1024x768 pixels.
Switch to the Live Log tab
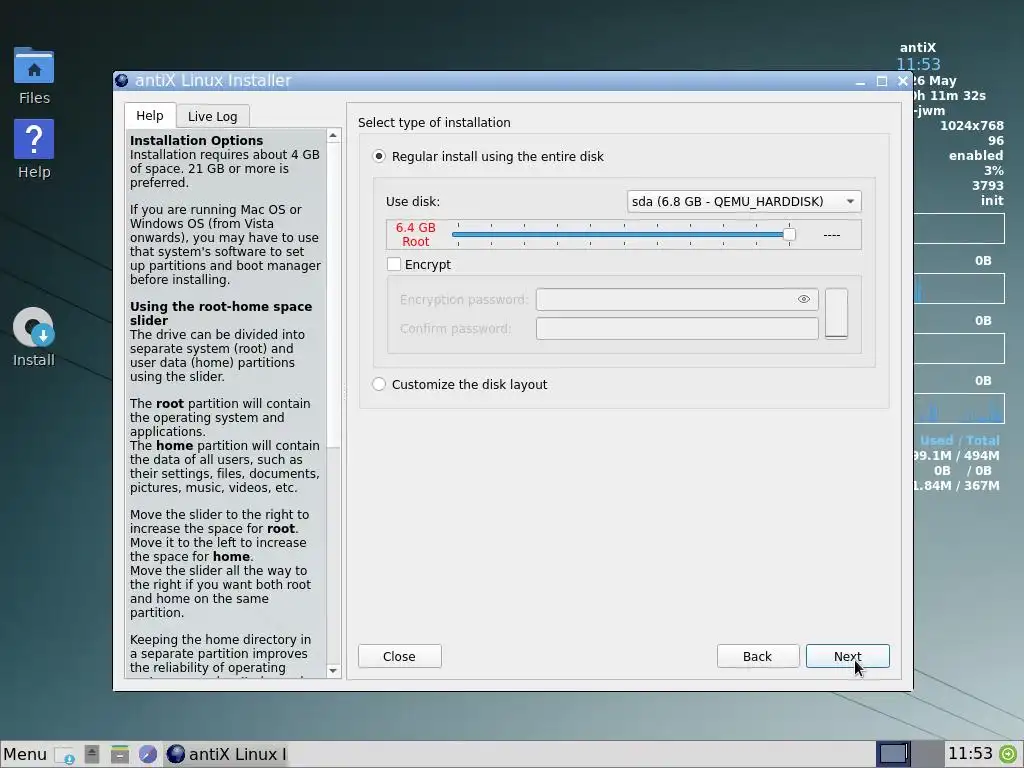click(x=212, y=116)
